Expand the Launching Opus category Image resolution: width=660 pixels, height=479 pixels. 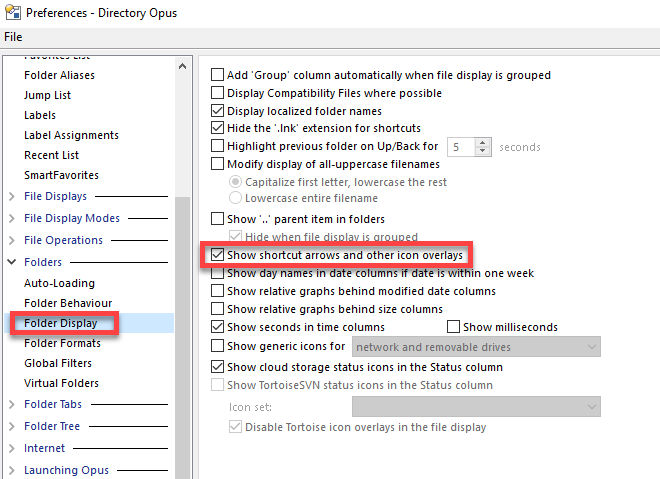click(x=12, y=470)
